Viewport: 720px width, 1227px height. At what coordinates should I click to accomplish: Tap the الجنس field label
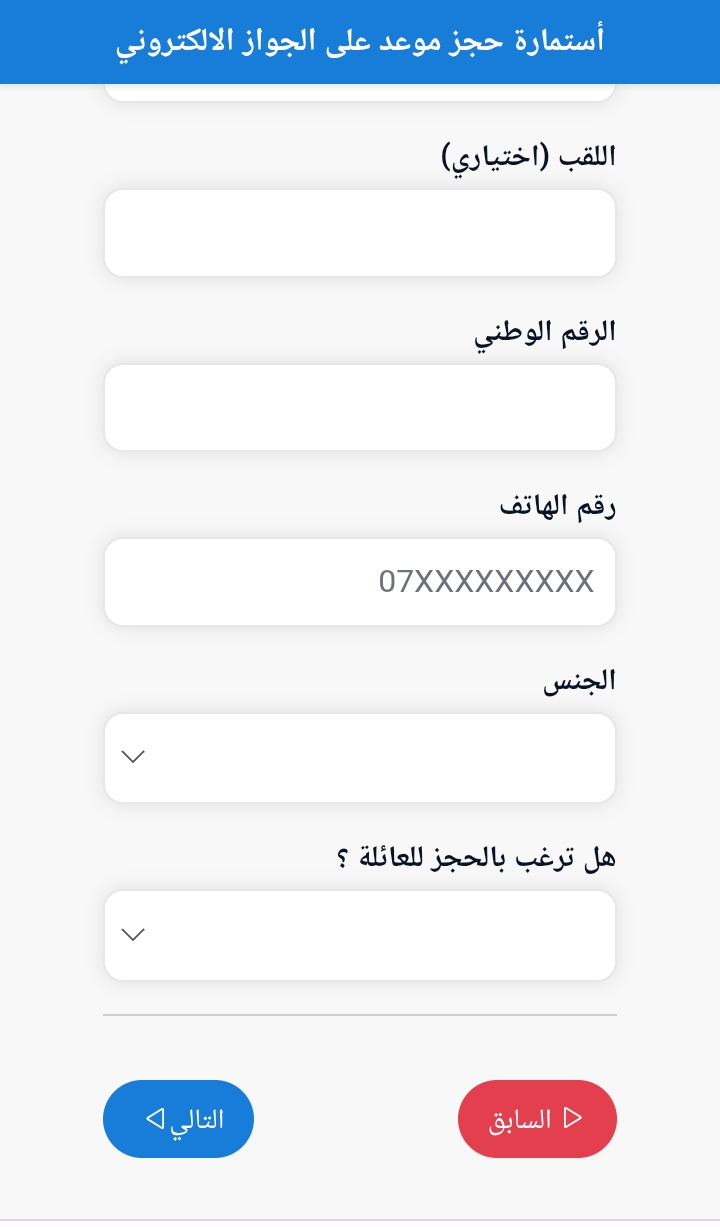[579, 682]
